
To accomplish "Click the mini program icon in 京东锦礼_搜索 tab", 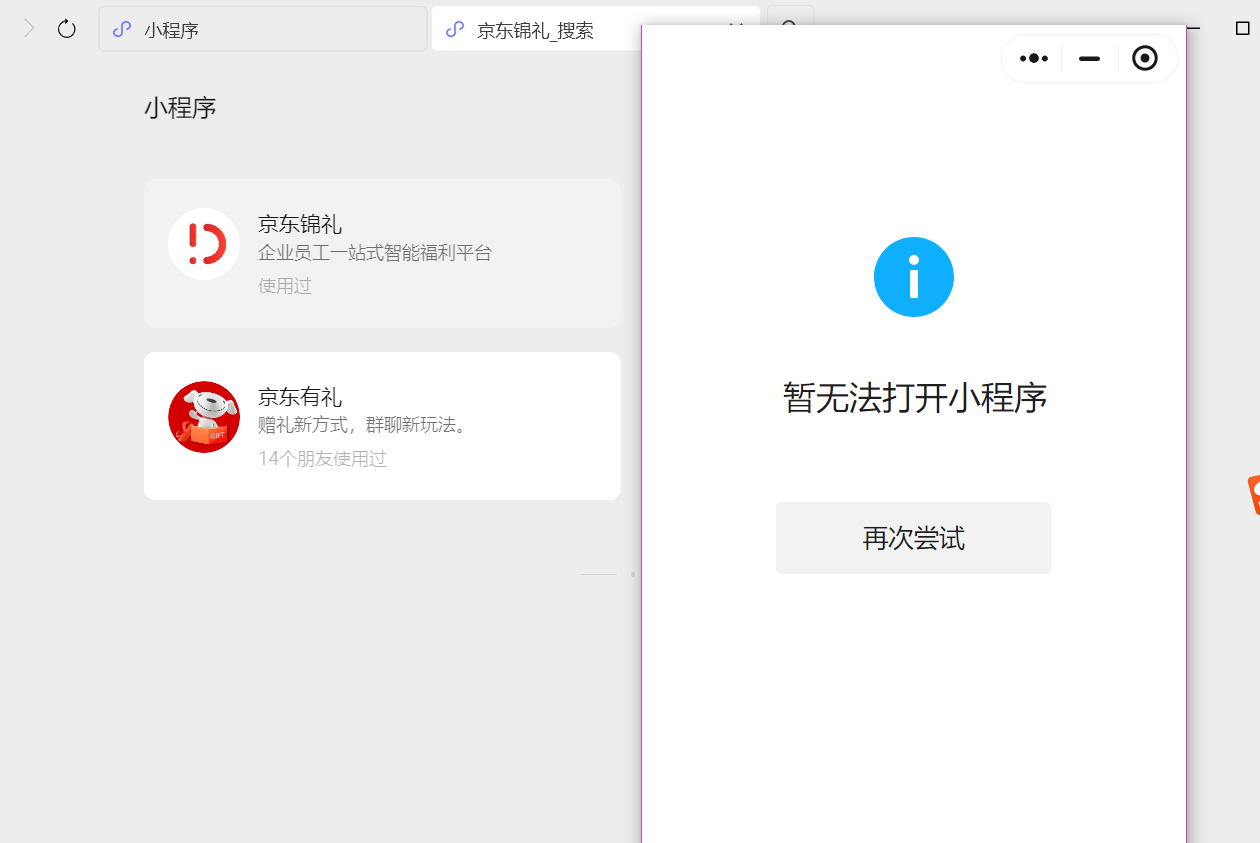I will click(455, 29).
